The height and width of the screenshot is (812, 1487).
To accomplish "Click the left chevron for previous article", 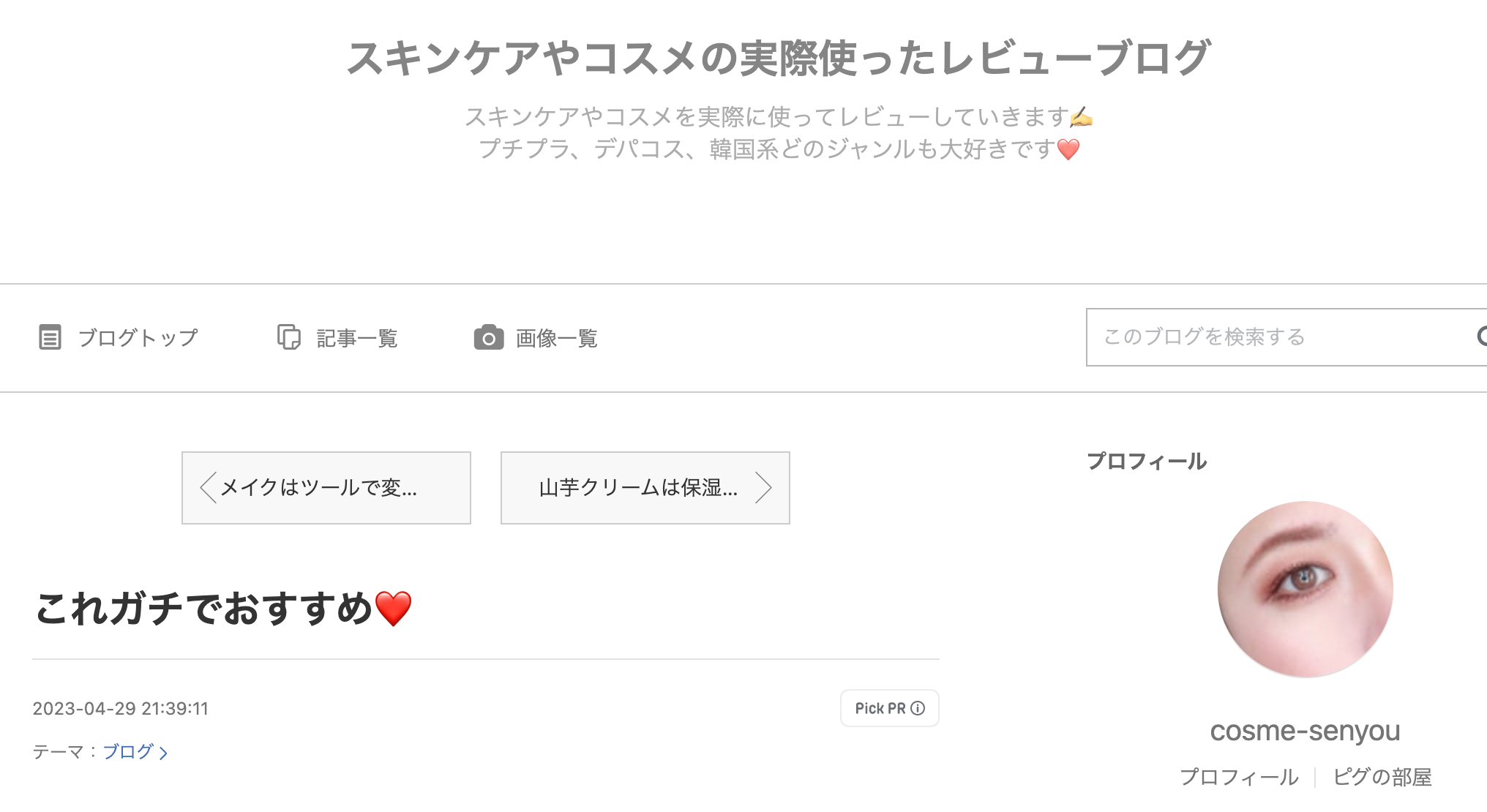I will [x=208, y=488].
